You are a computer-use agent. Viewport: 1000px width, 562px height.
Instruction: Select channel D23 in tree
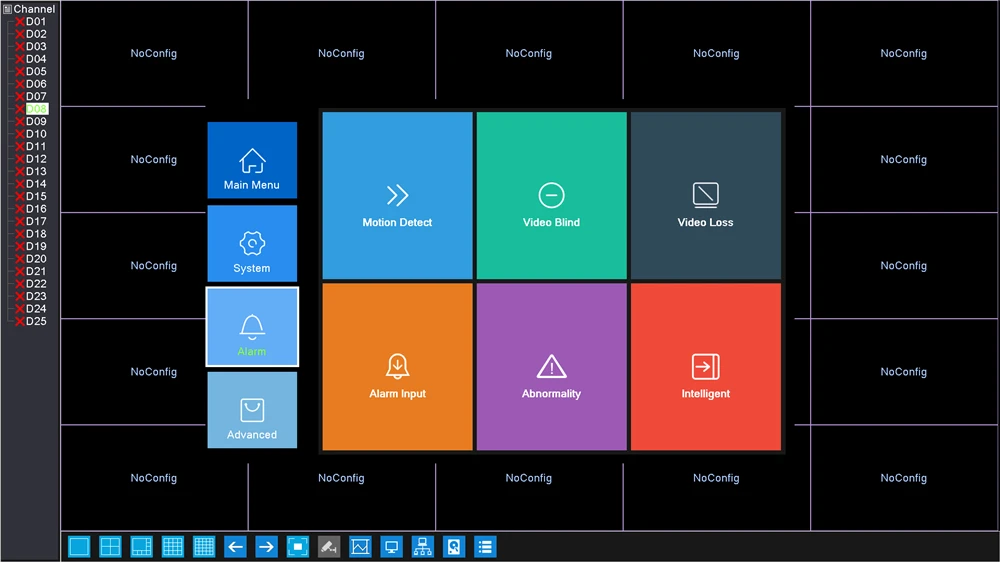[36, 296]
